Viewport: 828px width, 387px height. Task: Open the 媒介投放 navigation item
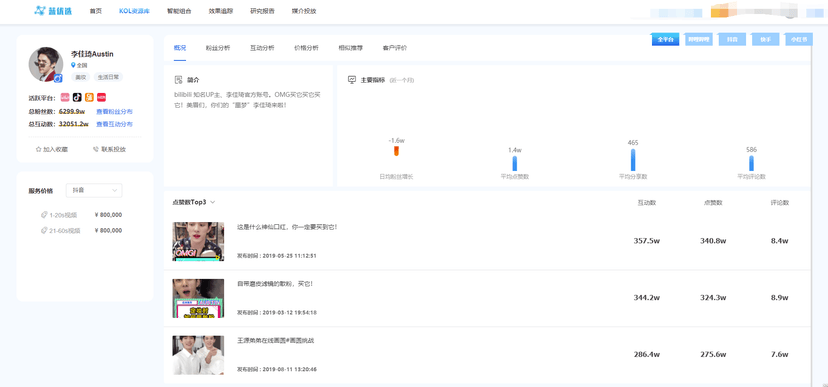pyautogui.click(x=304, y=11)
